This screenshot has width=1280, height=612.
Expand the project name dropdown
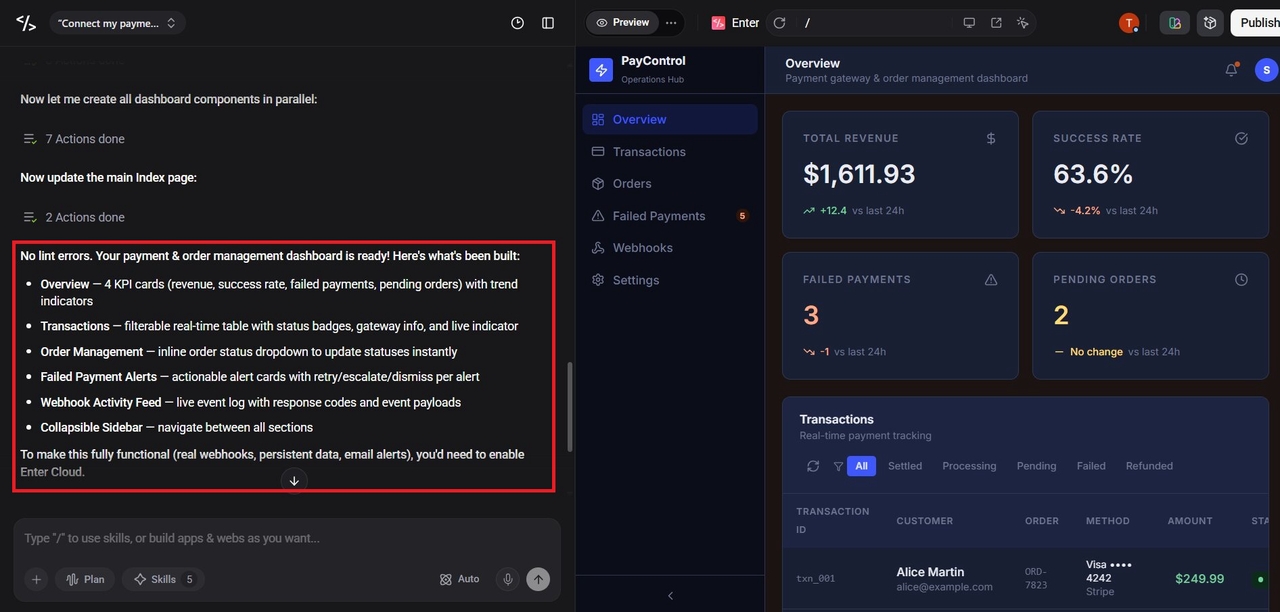point(117,23)
